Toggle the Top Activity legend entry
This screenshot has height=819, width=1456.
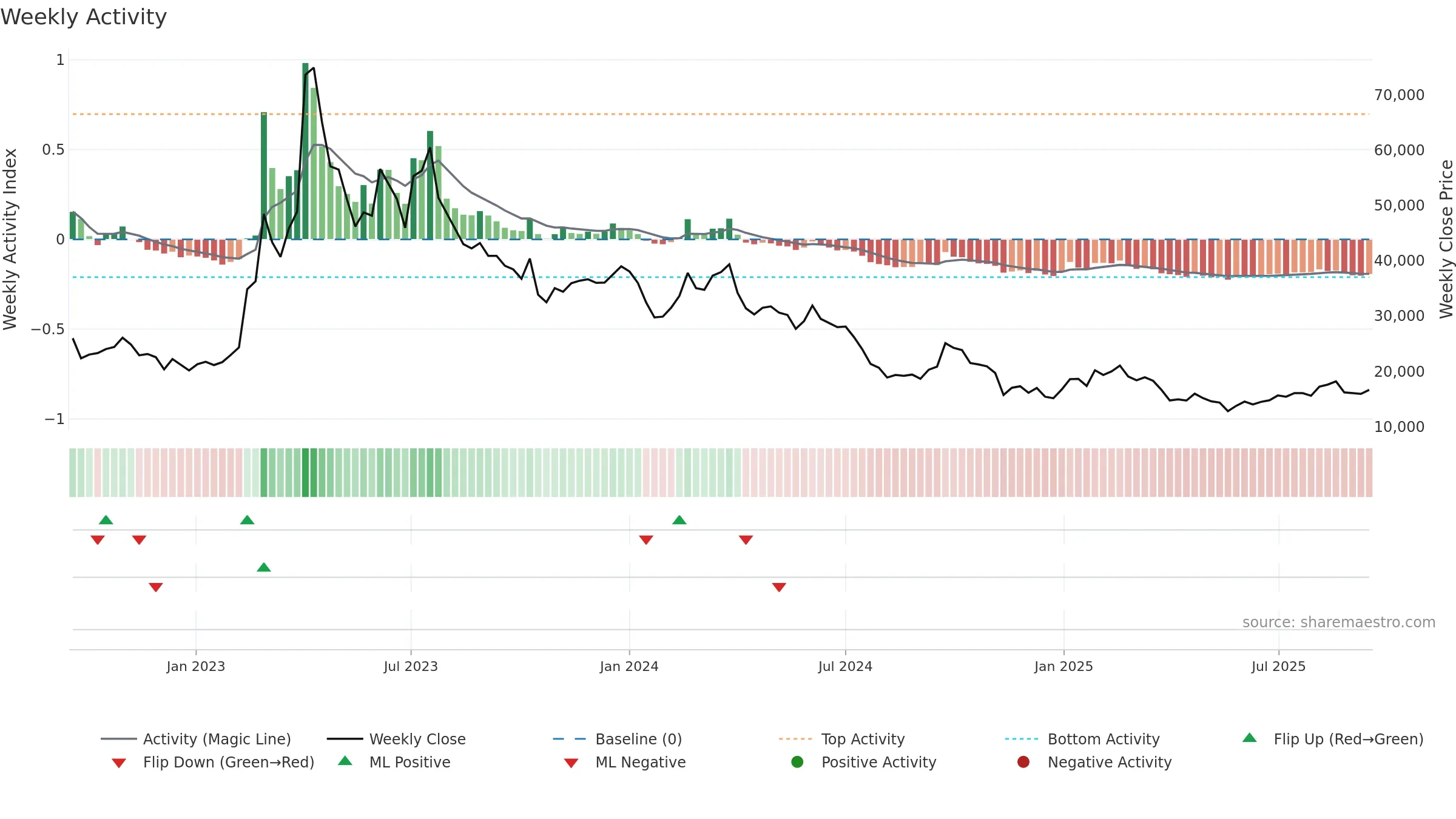[x=842, y=739]
